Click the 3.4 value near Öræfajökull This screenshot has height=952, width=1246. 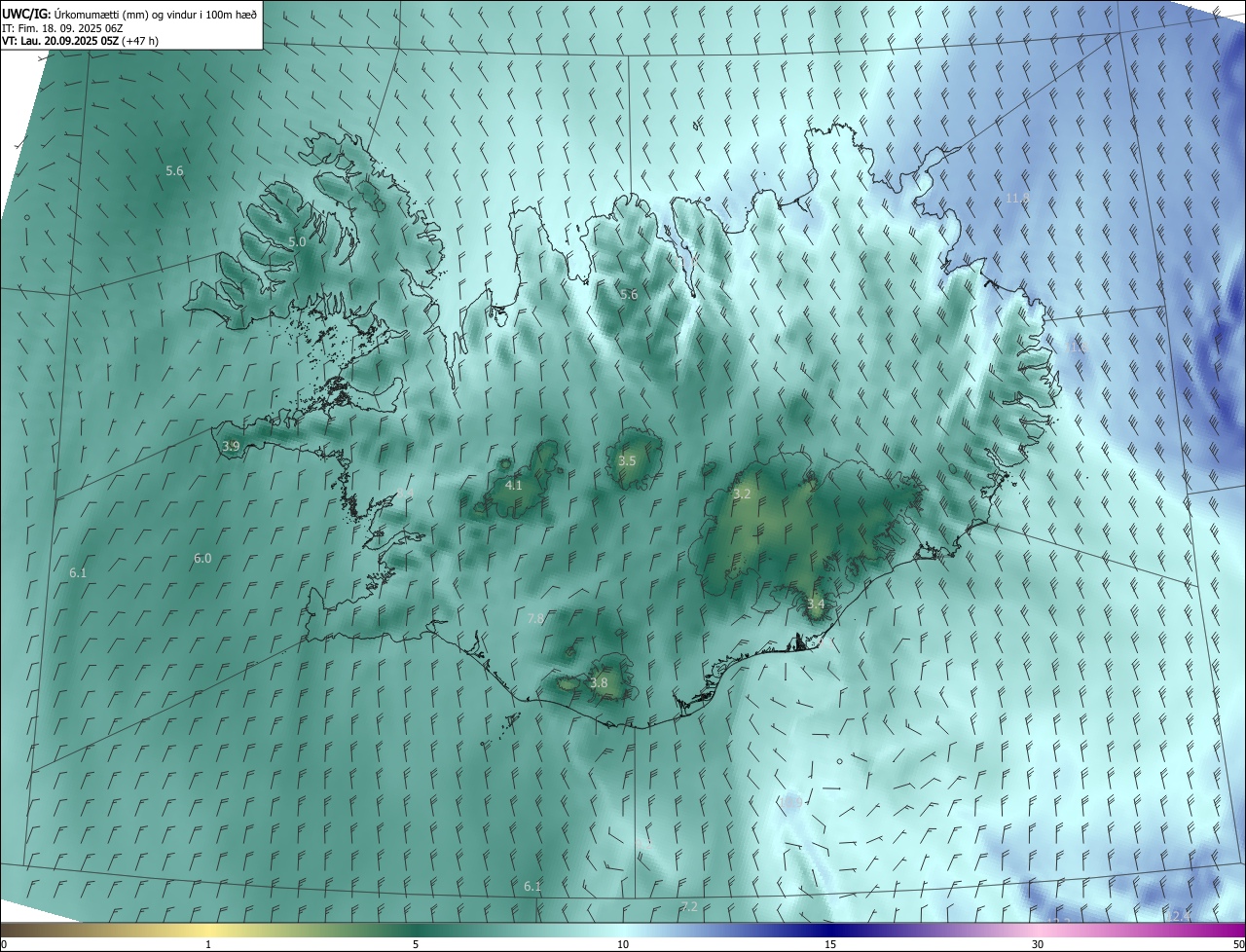pyautogui.click(x=816, y=604)
